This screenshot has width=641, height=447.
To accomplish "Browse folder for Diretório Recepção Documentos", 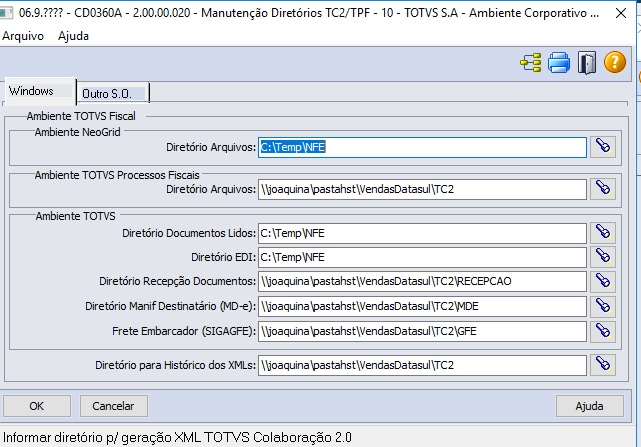I will click(x=603, y=281).
